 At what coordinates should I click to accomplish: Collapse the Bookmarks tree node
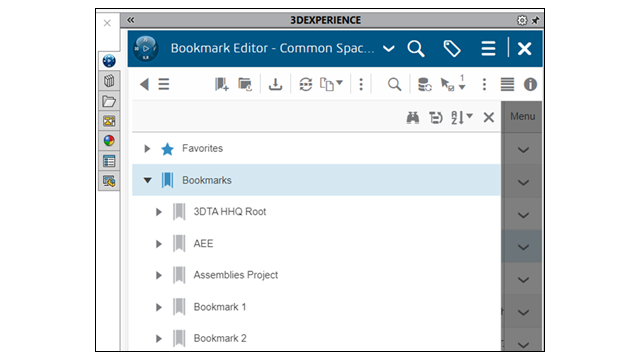(147, 180)
